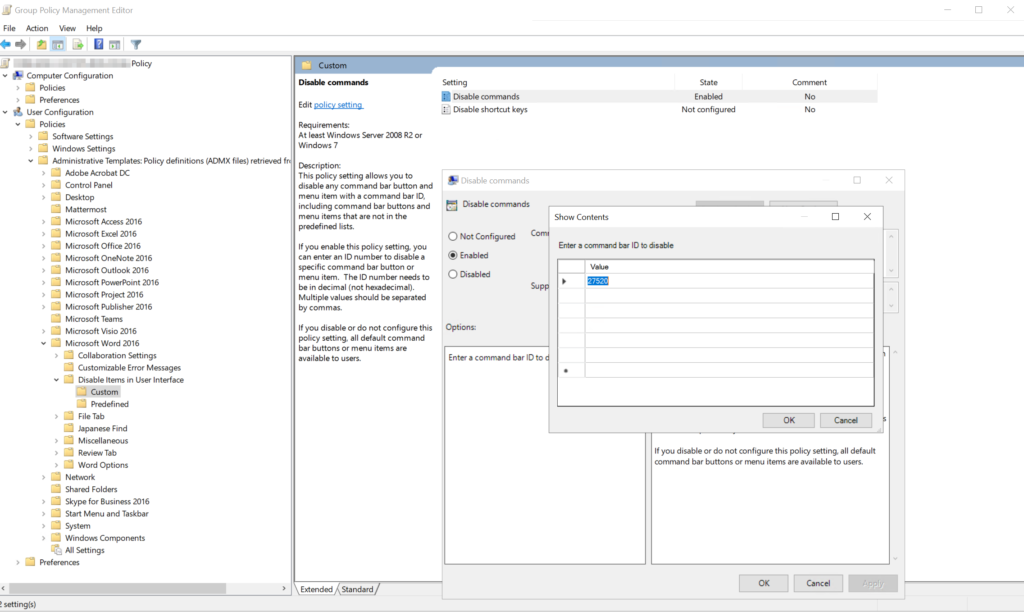Open the Action menu
This screenshot has width=1024, height=612.
[37, 28]
